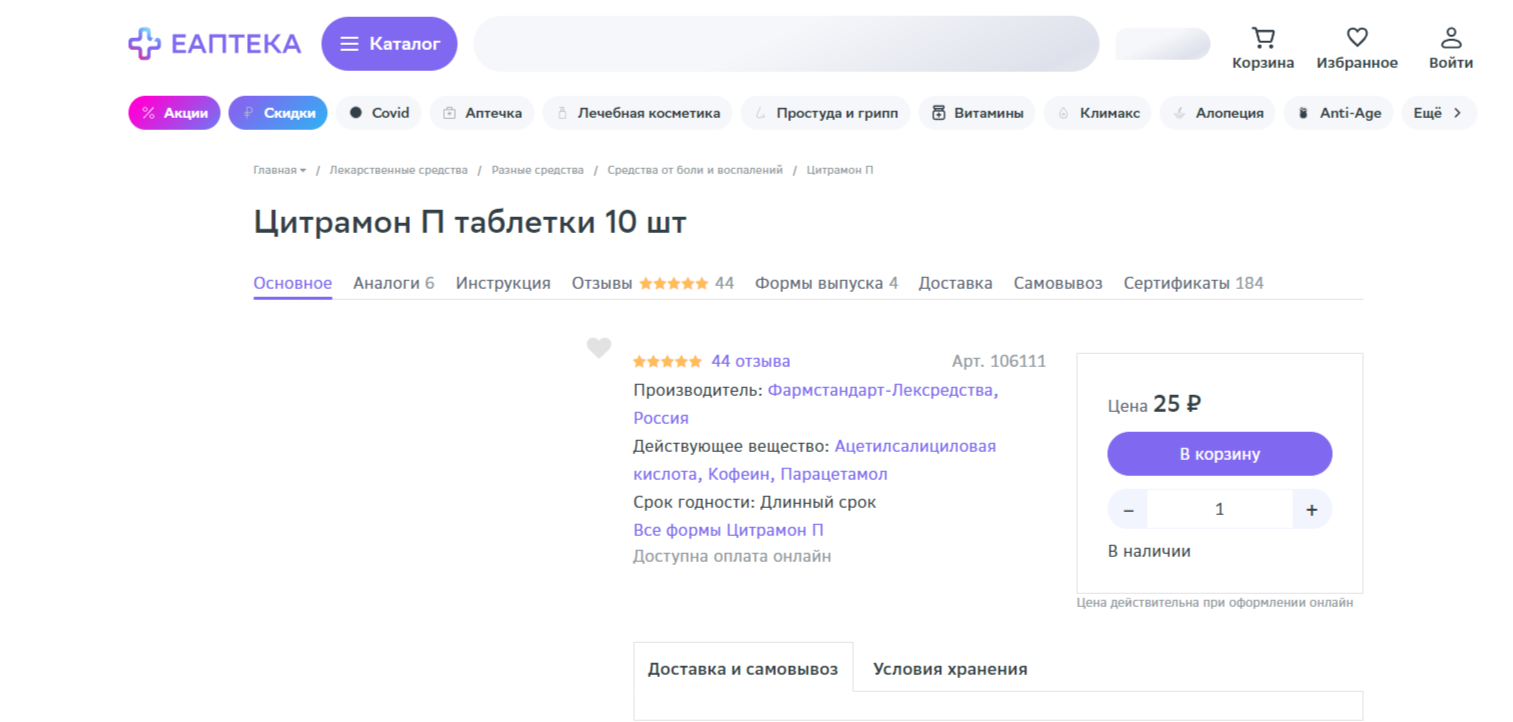
Task: Switch to the Инструкция tab
Action: [503, 283]
